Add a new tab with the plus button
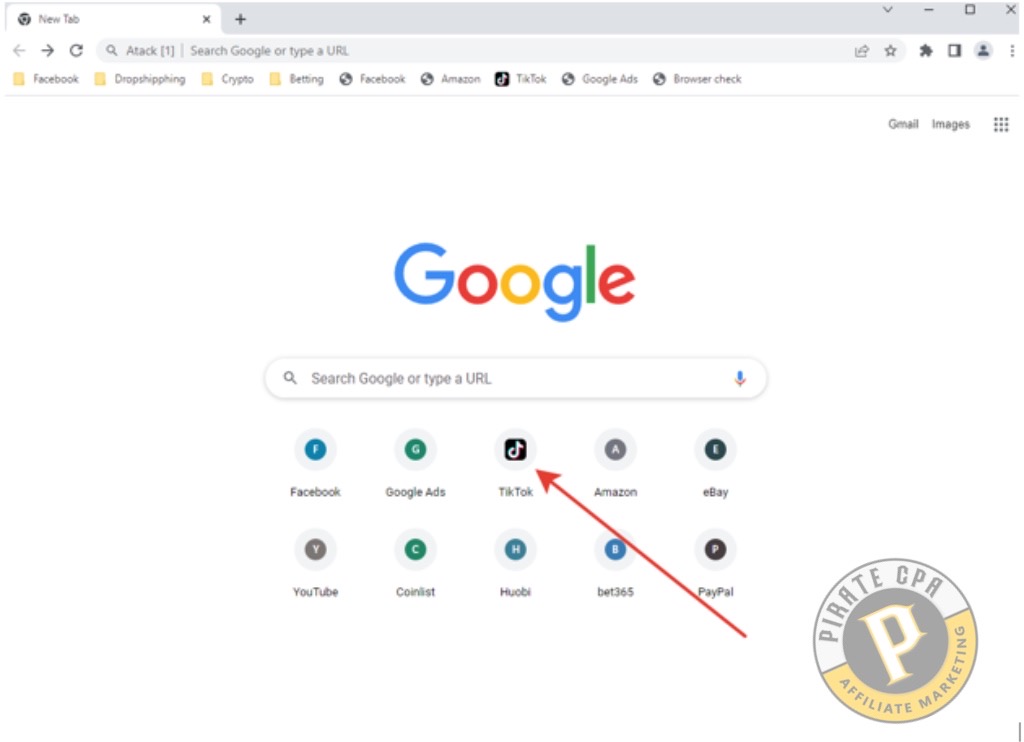 point(240,20)
